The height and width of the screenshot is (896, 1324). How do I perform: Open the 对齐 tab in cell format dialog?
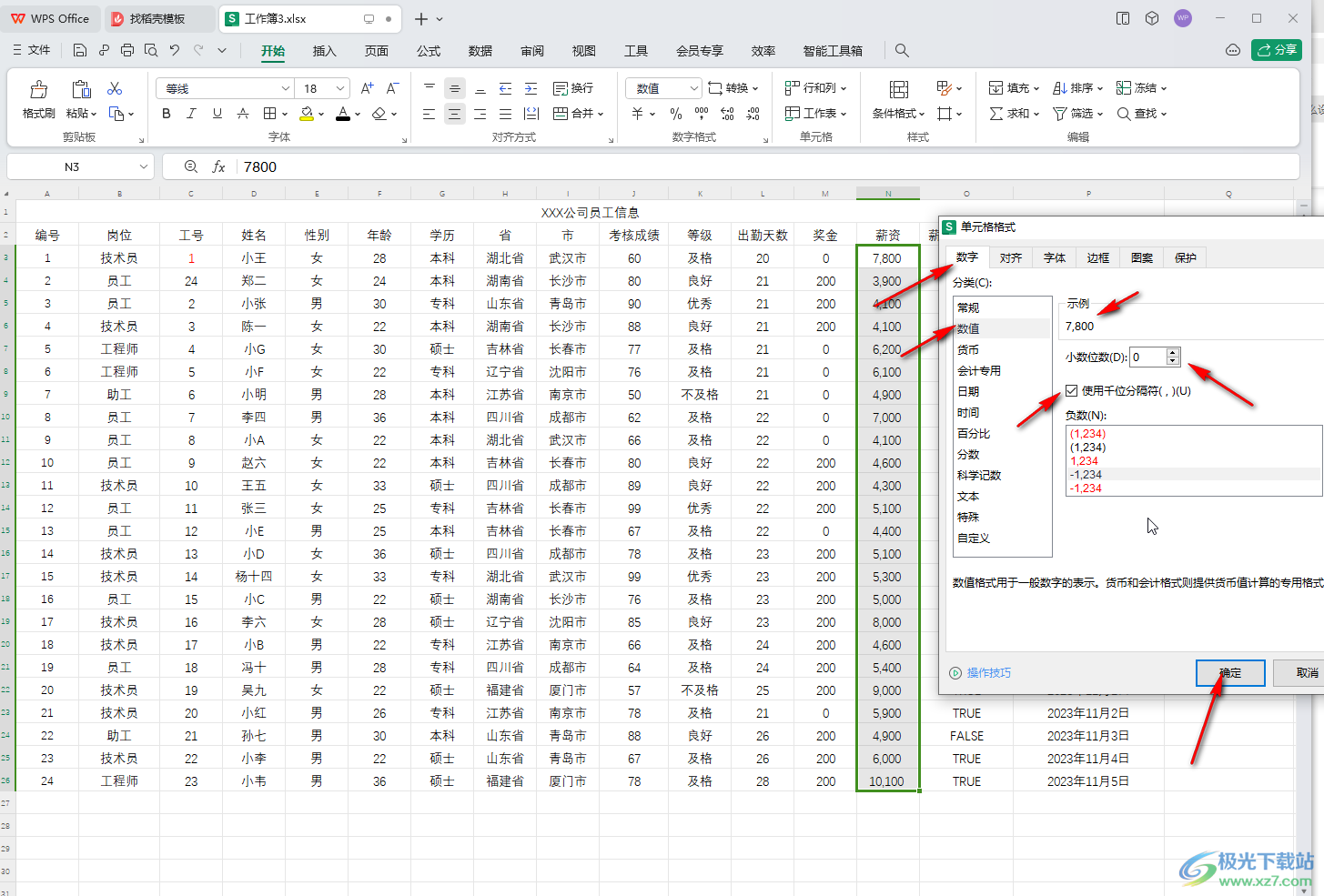pyautogui.click(x=1011, y=257)
